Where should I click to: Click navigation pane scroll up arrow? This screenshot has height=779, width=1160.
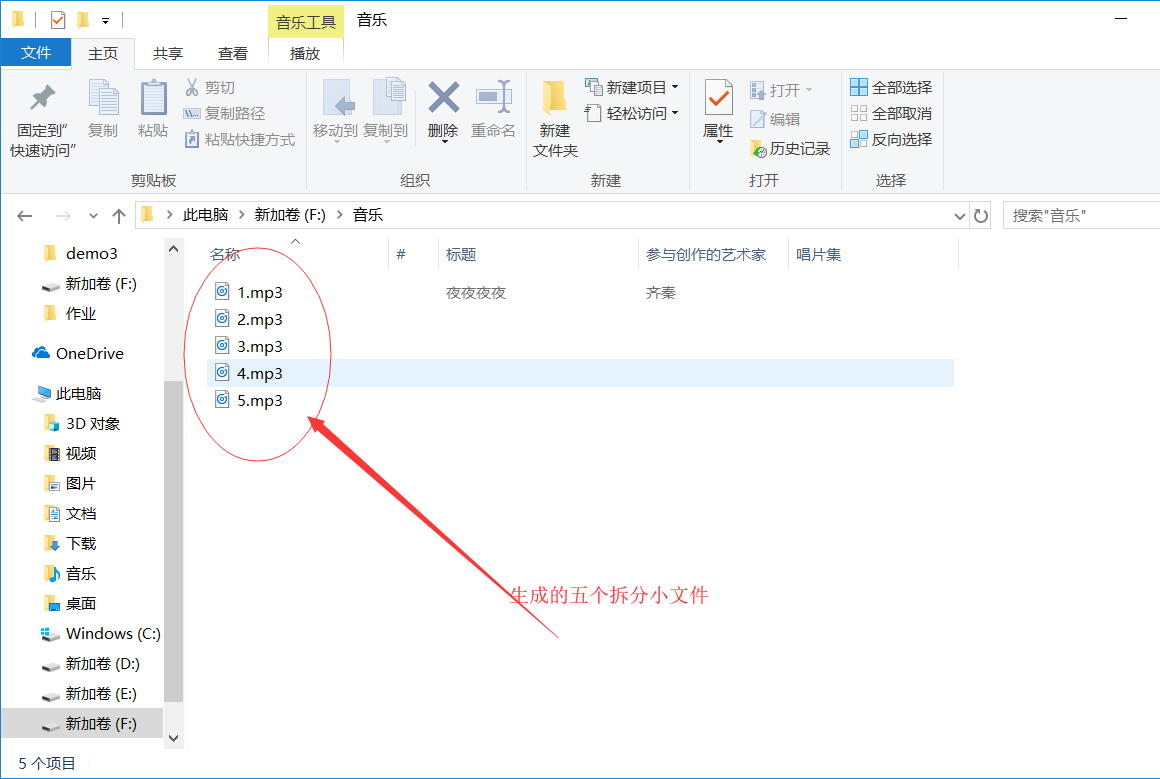pyautogui.click(x=173, y=249)
